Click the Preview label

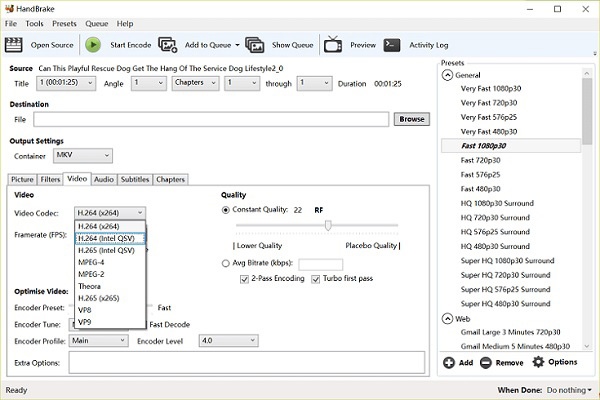(363, 45)
